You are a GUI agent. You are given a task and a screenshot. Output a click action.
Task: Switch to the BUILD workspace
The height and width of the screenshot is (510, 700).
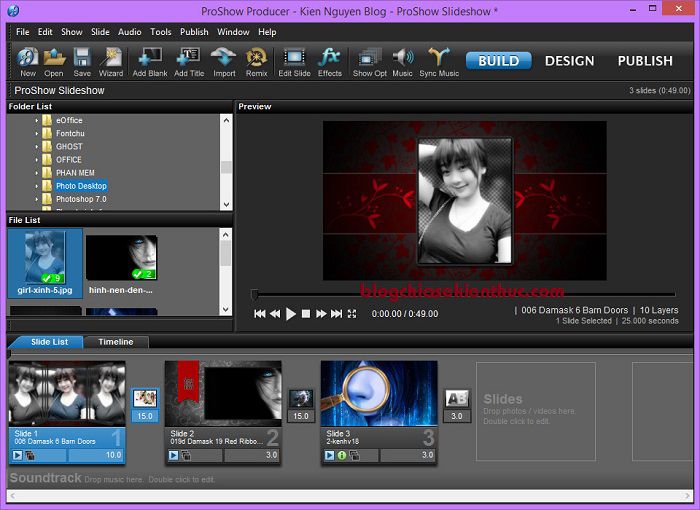coord(499,61)
